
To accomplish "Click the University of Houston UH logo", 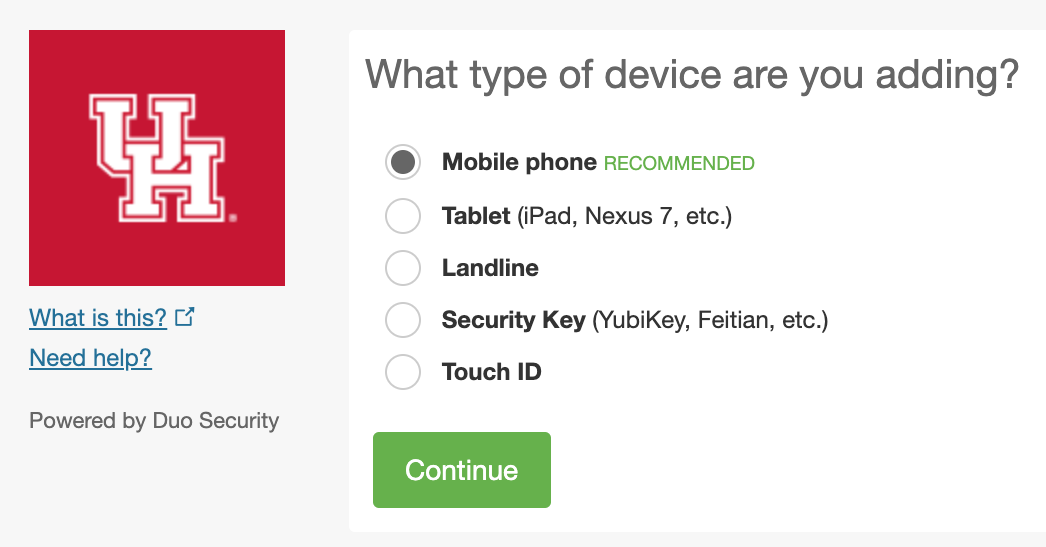I will pyautogui.click(x=157, y=158).
